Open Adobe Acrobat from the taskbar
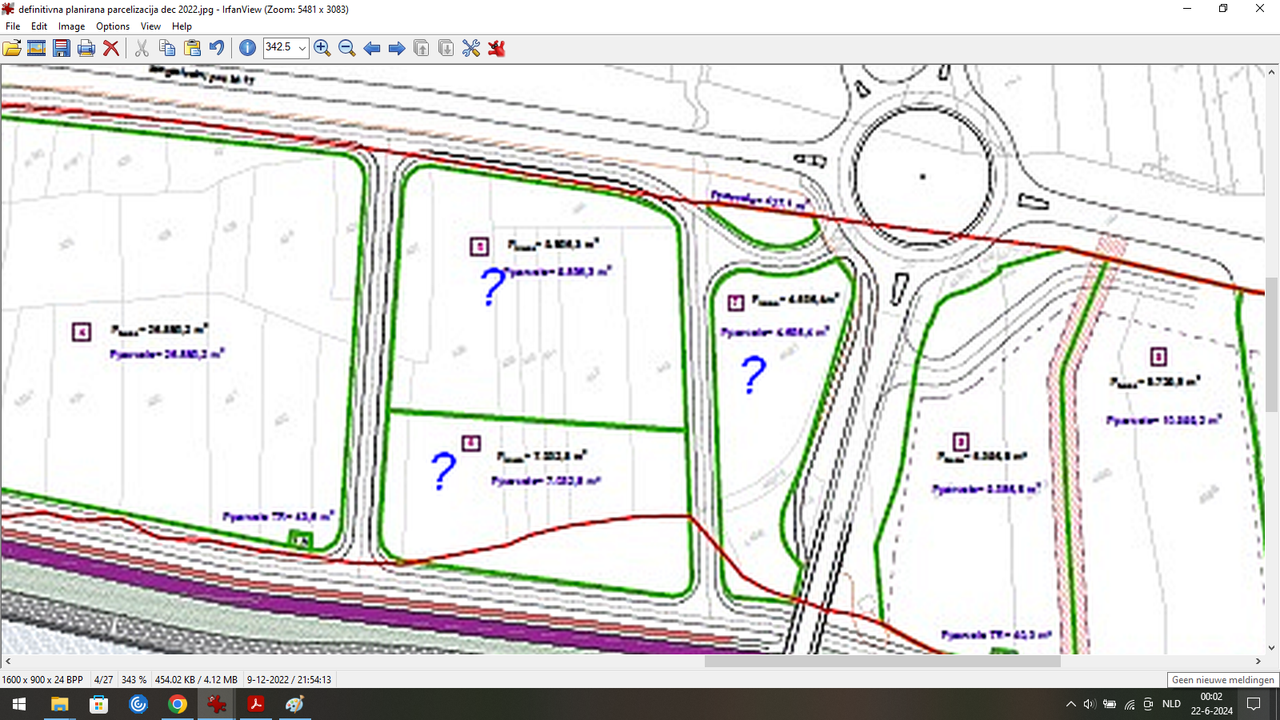1280x720 pixels. click(x=256, y=704)
